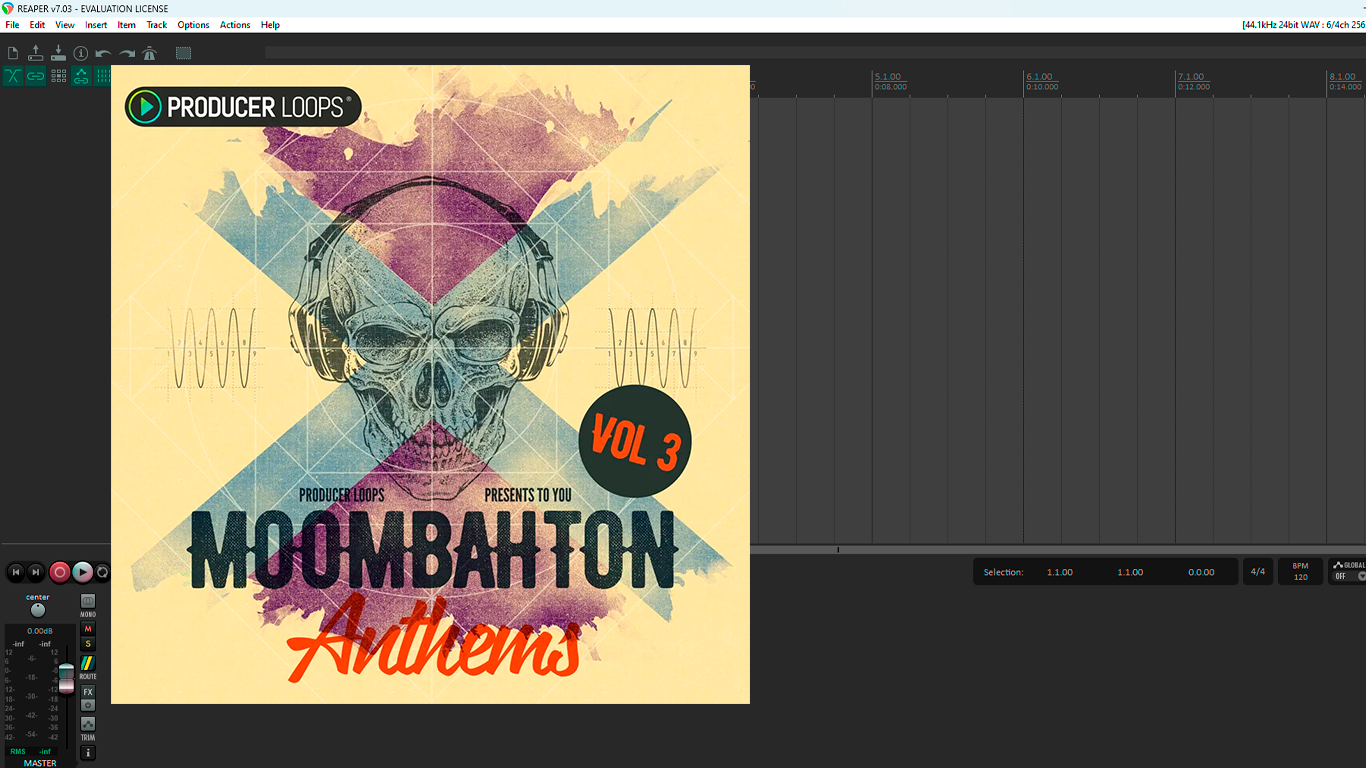This screenshot has width=1366, height=768.
Task: Toggle Envelope move-with-items button
Action: click(81, 76)
